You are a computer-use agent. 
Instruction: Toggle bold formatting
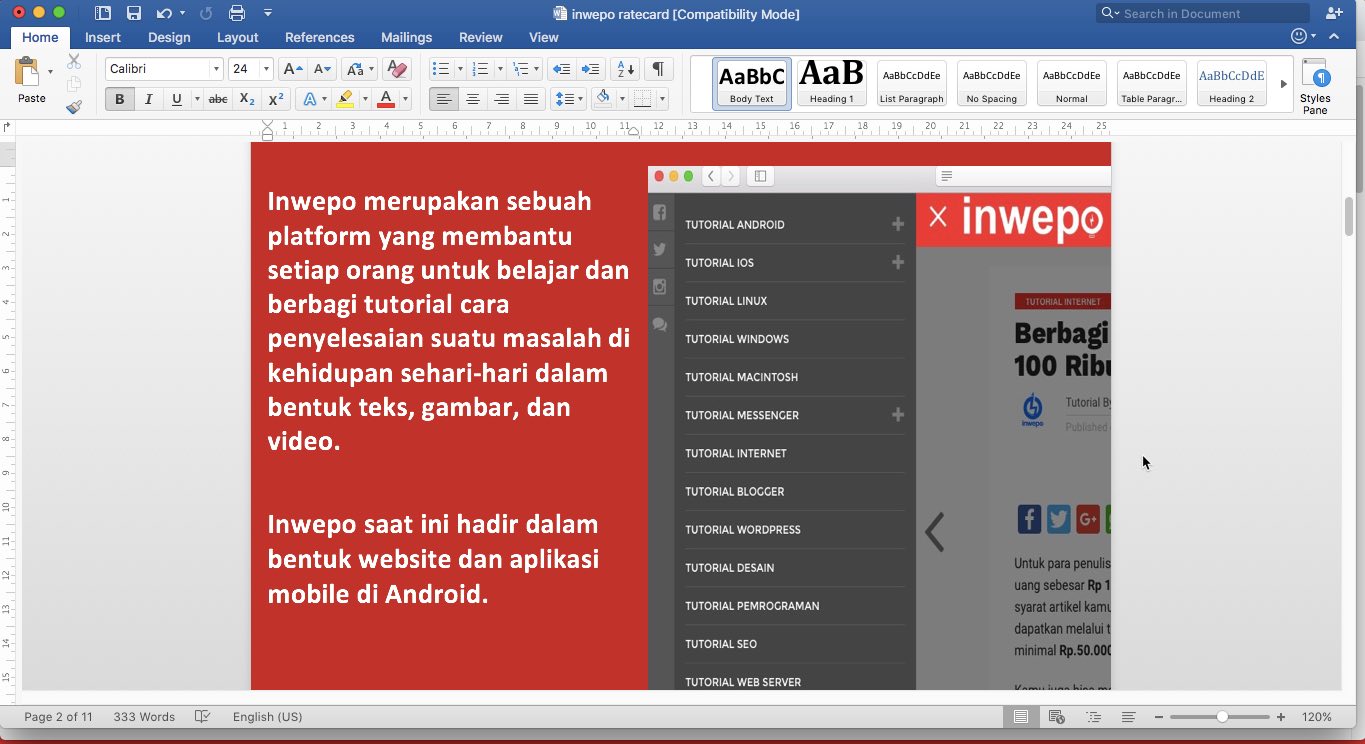coord(120,99)
